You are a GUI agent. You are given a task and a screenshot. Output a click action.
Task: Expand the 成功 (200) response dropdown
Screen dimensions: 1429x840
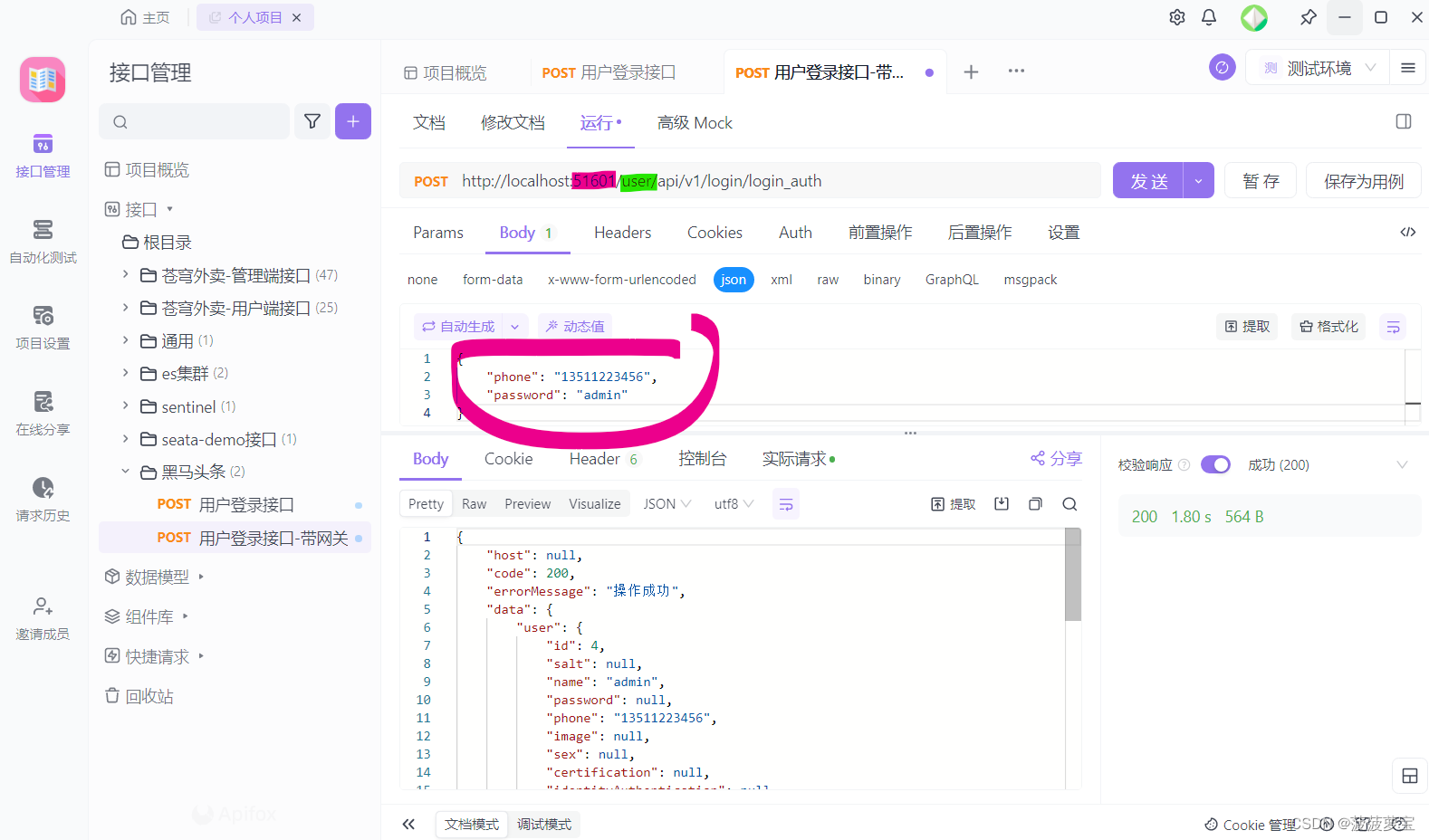(1402, 464)
